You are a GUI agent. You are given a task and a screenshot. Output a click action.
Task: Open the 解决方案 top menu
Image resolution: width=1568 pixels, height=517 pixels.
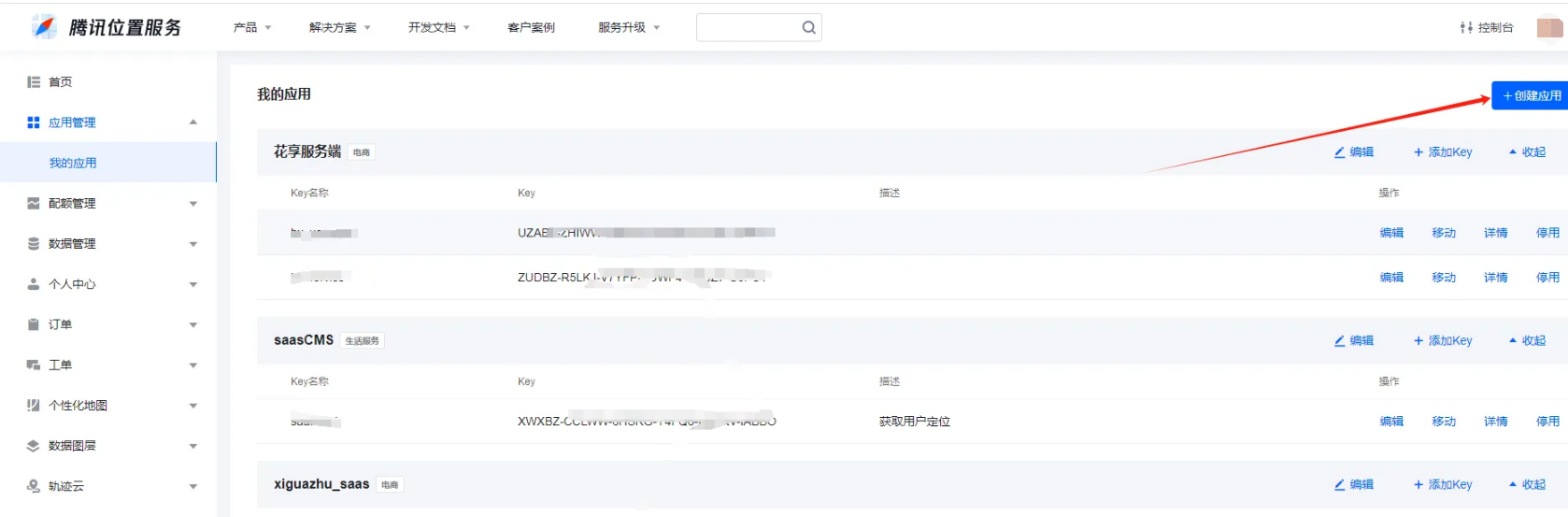[340, 27]
